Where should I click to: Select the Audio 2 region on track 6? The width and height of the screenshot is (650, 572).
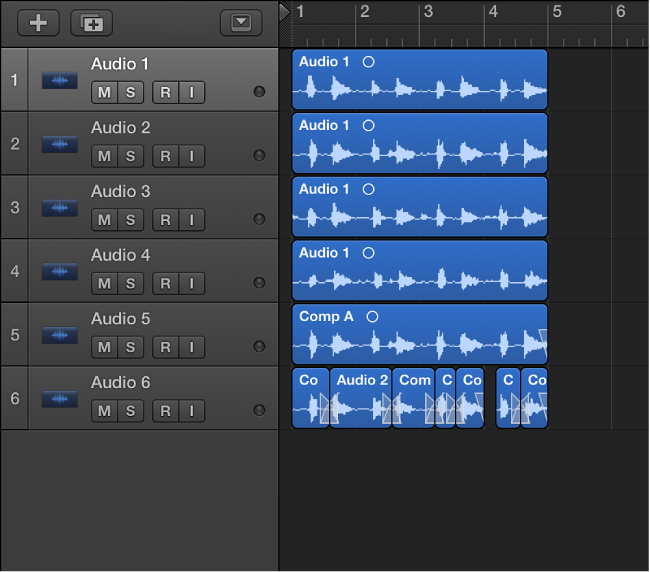361,381
